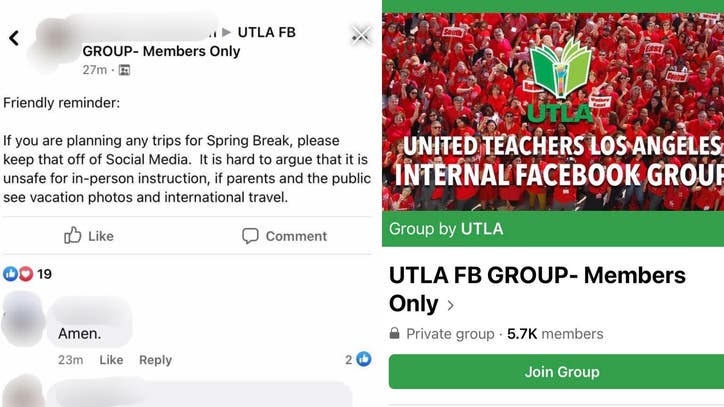Click the 27m post timestamp

point(94,70)
